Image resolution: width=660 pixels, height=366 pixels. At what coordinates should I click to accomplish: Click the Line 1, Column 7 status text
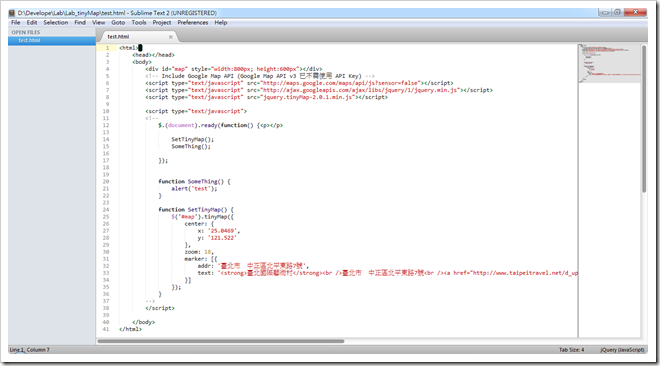tap(29, 350)
